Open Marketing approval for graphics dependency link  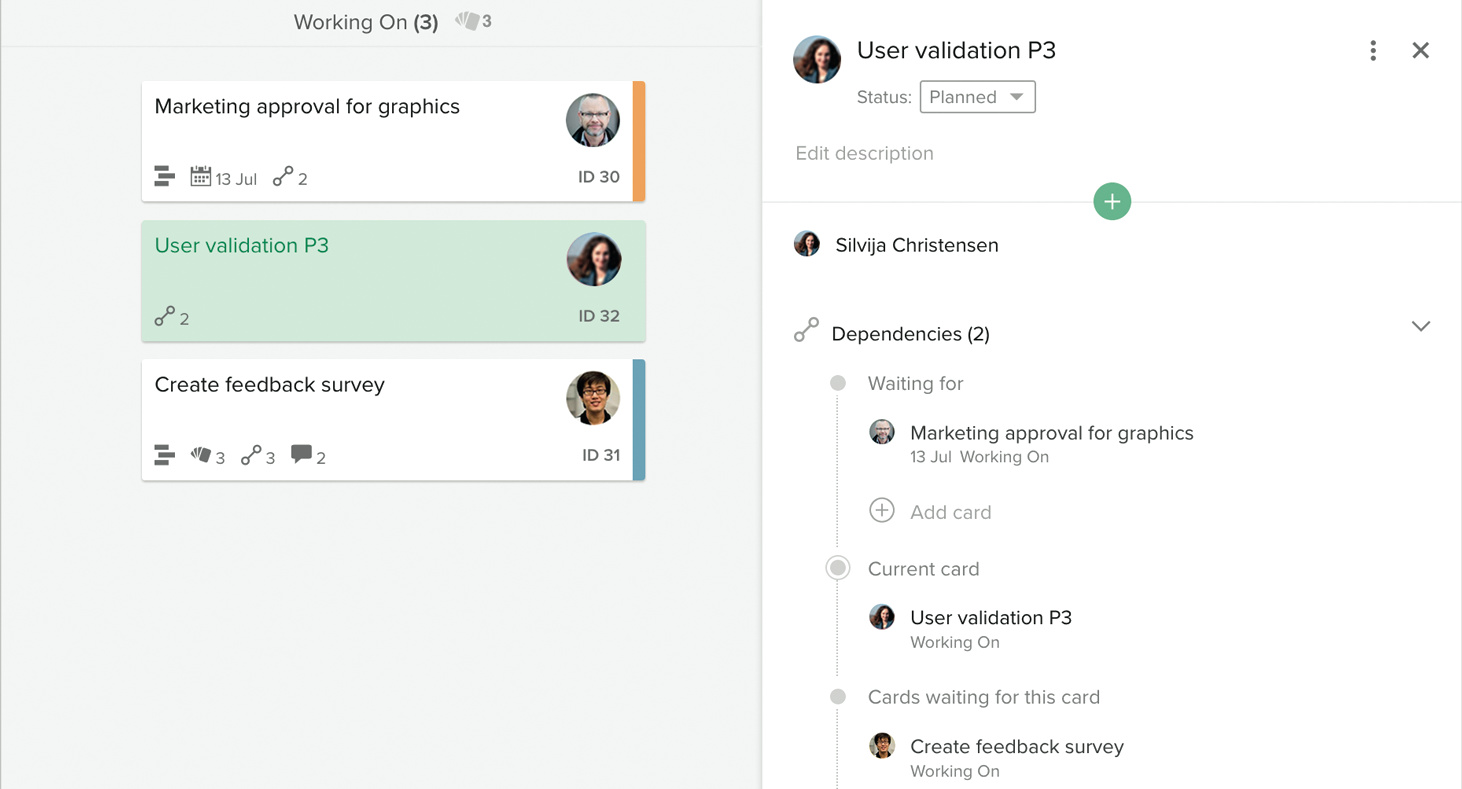(x=1051, y=433)
